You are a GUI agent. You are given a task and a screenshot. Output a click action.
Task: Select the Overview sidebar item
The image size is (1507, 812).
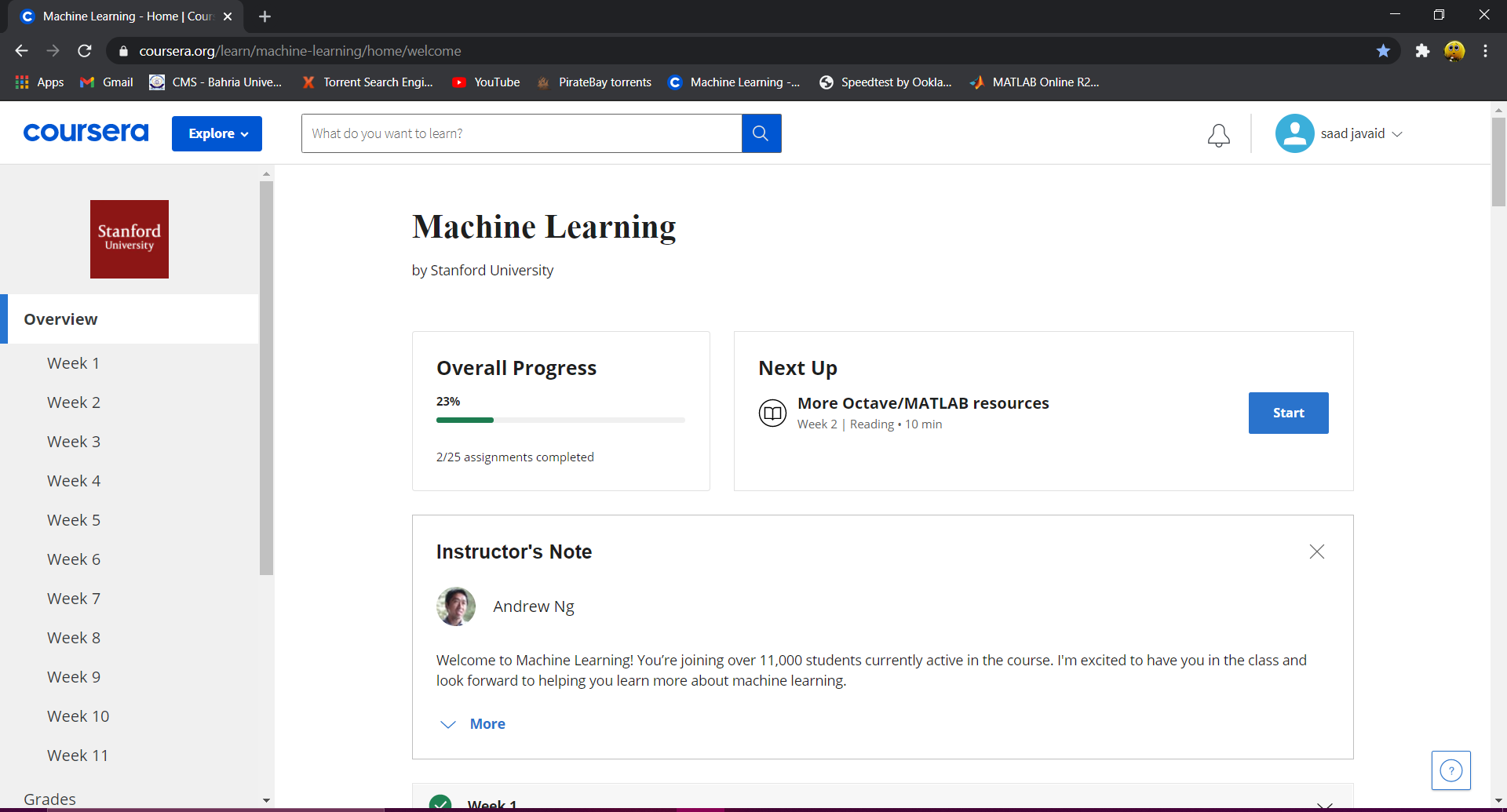pos(130,319)
